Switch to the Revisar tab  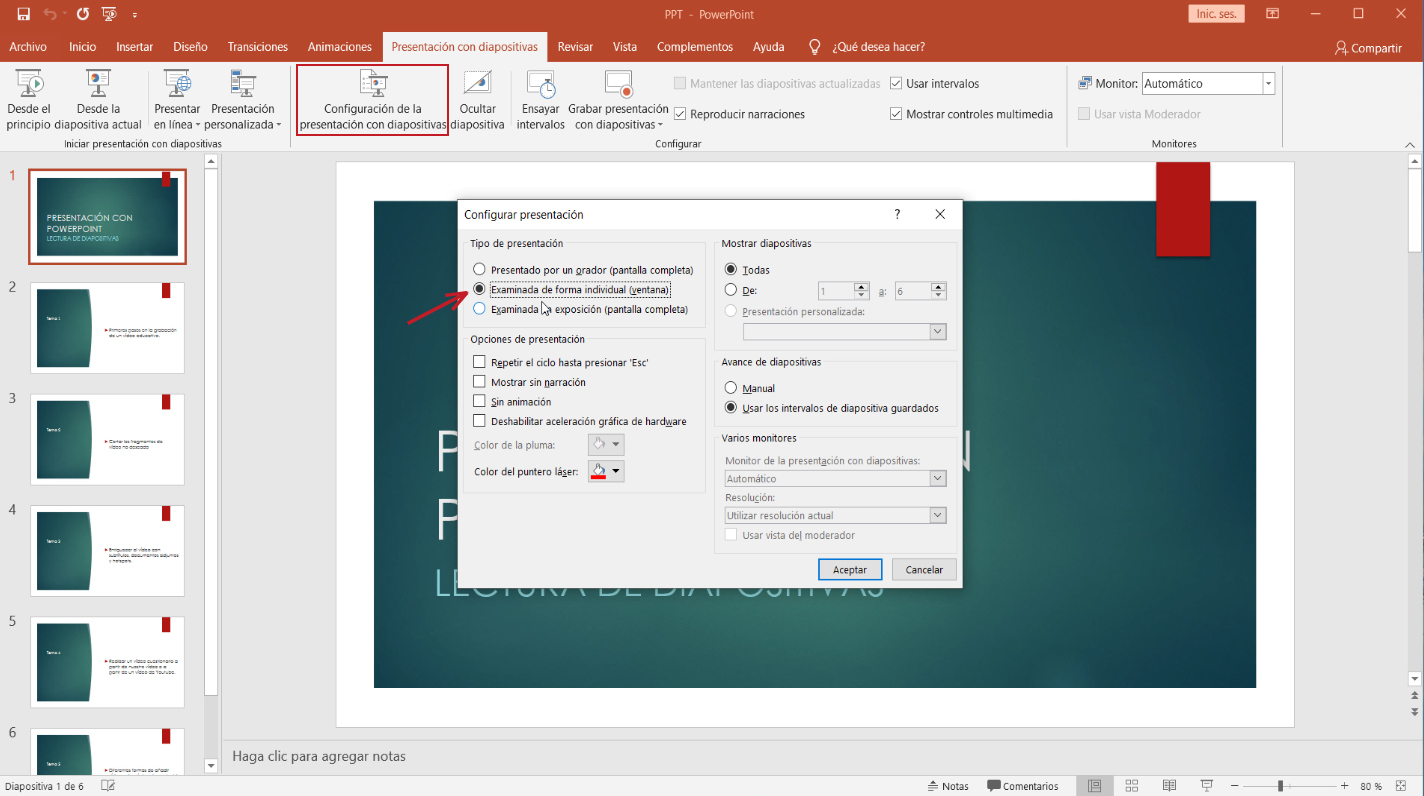[575, 47]
